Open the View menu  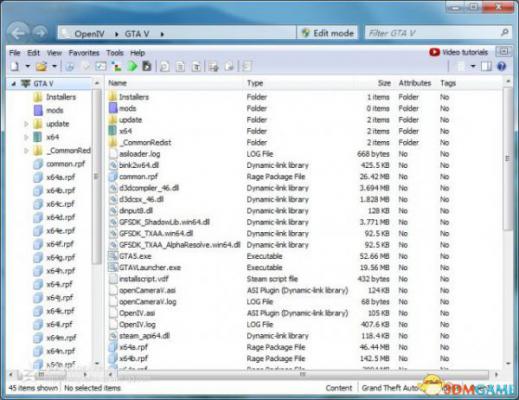pyautogui.click(x=54, y=53)
